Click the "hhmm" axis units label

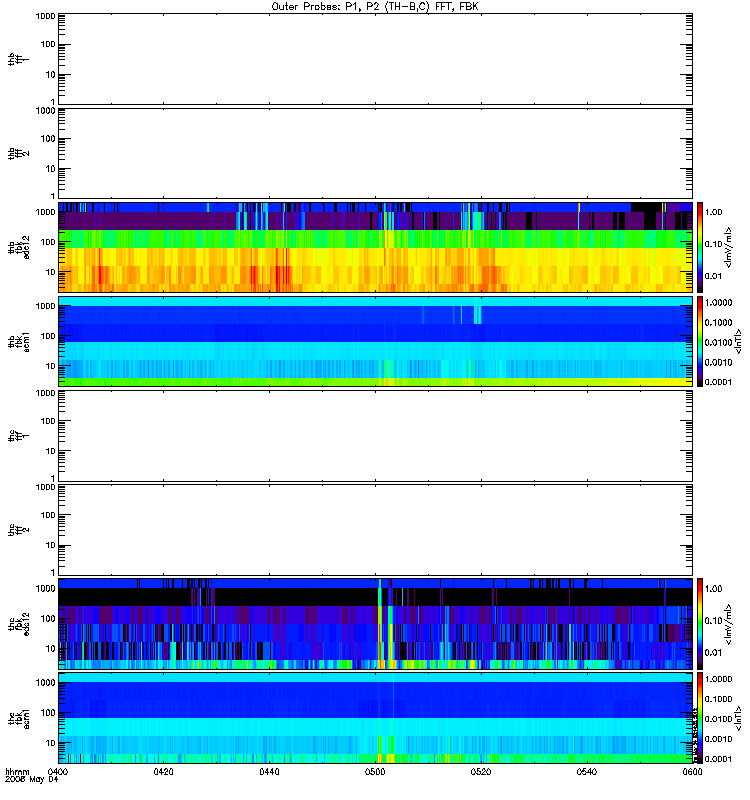(17, 771)
